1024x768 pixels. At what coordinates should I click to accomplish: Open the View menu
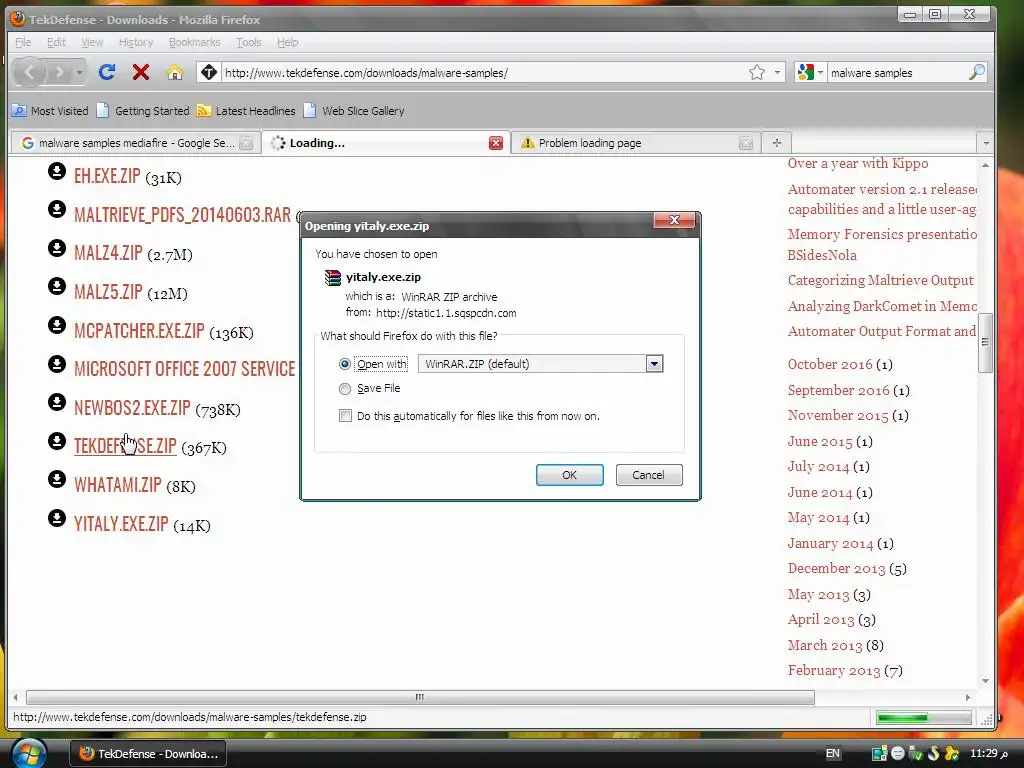tap(92, 42)
